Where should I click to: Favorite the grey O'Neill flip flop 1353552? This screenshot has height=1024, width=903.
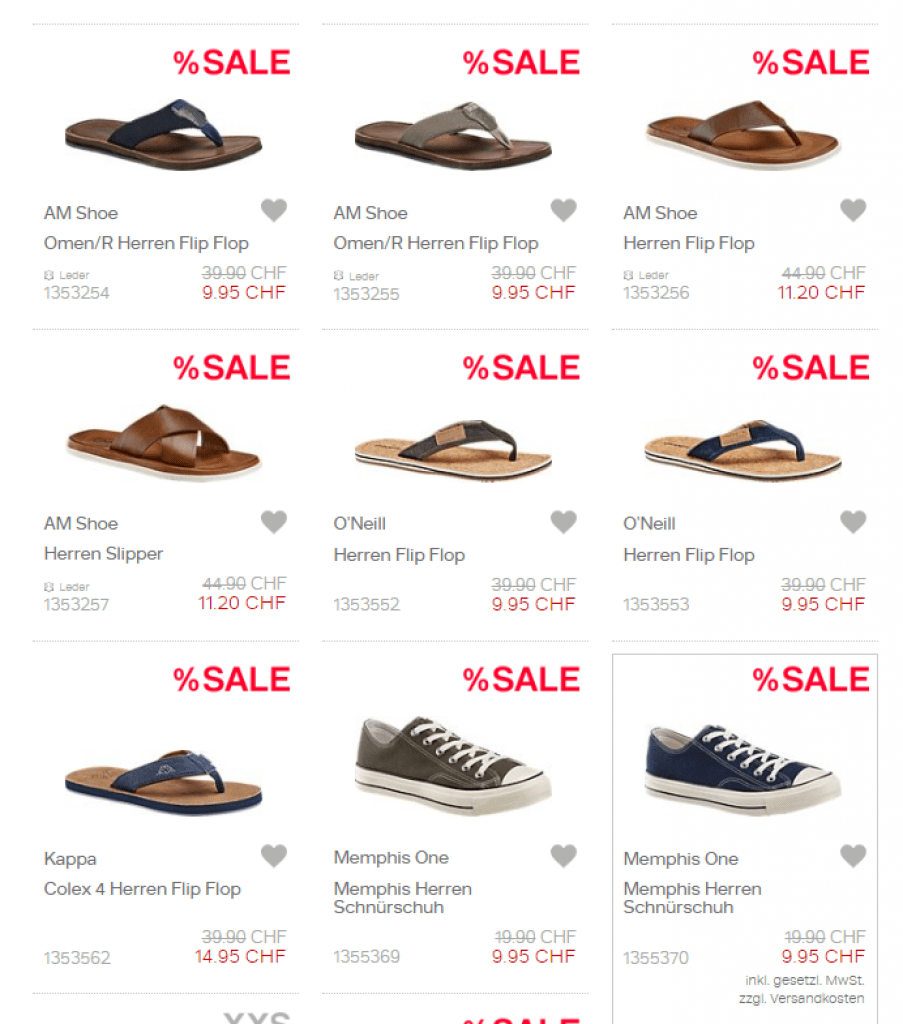coord(563,522)
